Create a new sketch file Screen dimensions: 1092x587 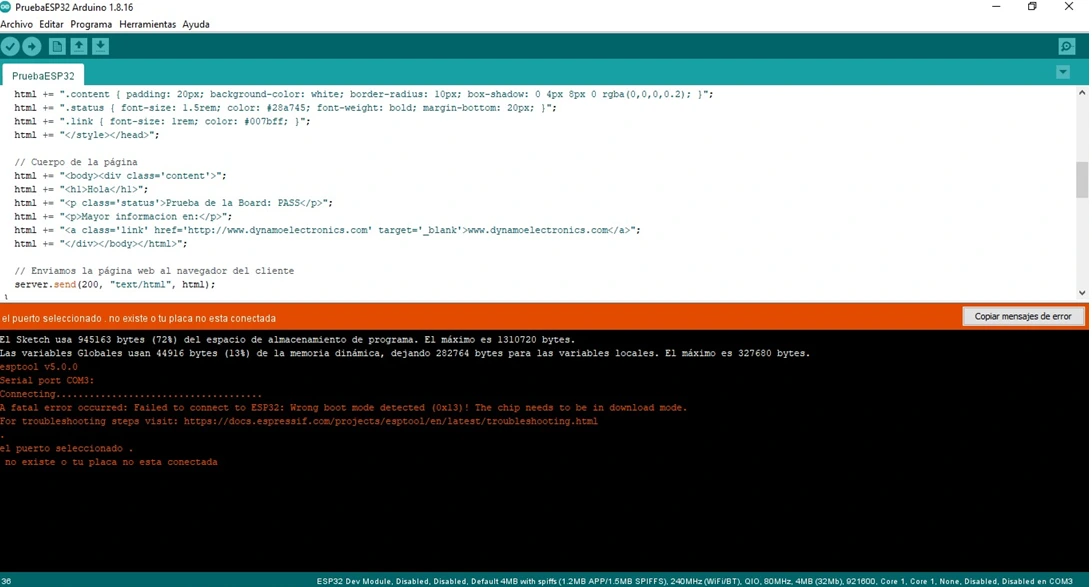[x=57, y=47]
